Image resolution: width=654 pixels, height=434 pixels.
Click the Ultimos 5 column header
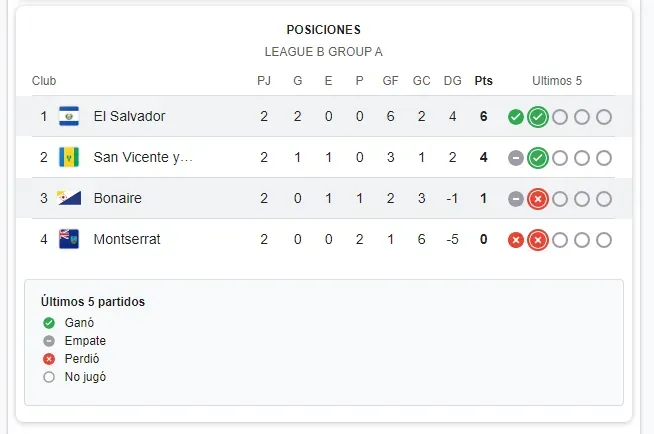[x=557, y=81]
